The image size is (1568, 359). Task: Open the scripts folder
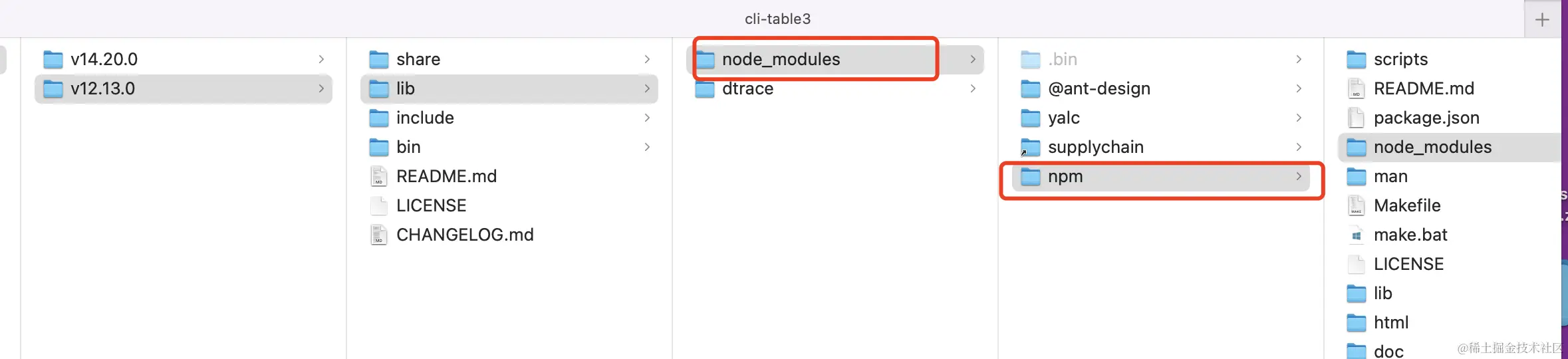[1400, 59]
